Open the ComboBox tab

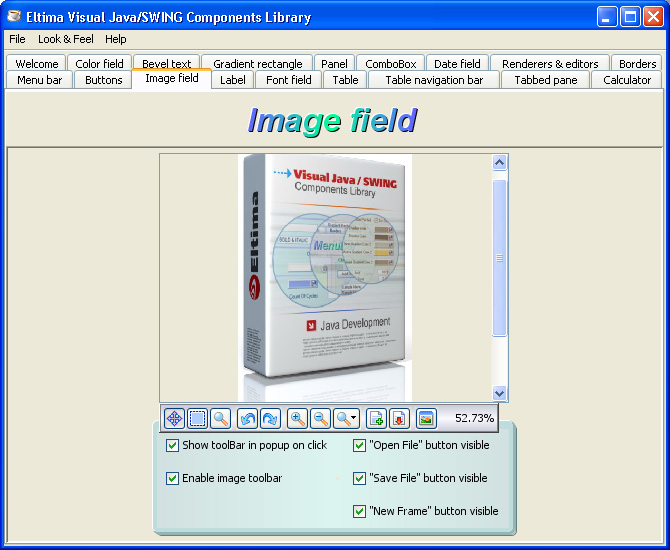pyautogui.click(x=391, y=63)
